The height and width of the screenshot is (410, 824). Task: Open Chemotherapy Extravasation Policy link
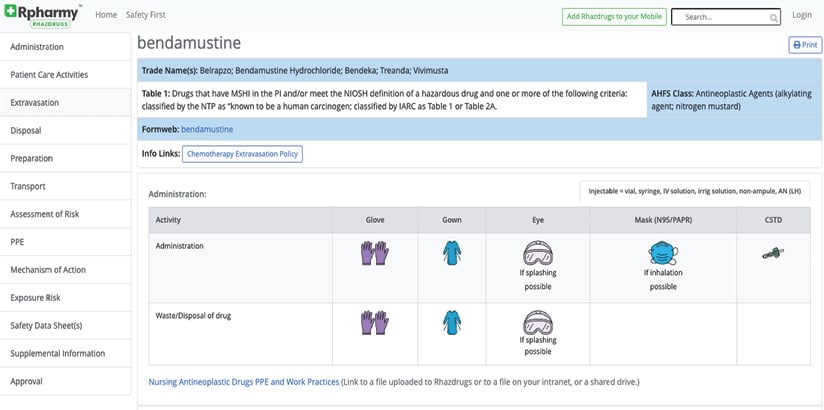(242, 154)
